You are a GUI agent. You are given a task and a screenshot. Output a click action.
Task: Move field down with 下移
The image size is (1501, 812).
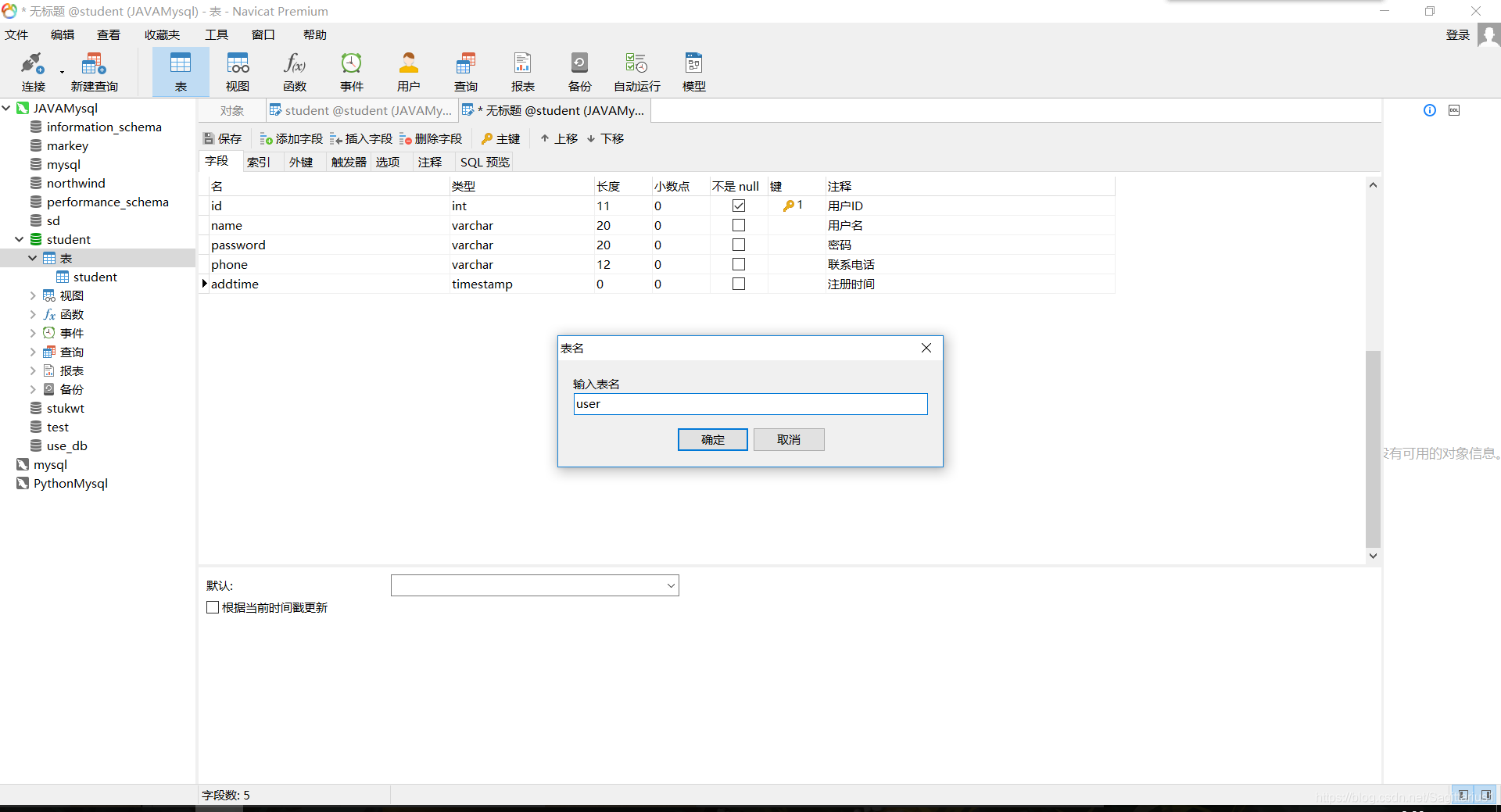click(x=605, y=138)
